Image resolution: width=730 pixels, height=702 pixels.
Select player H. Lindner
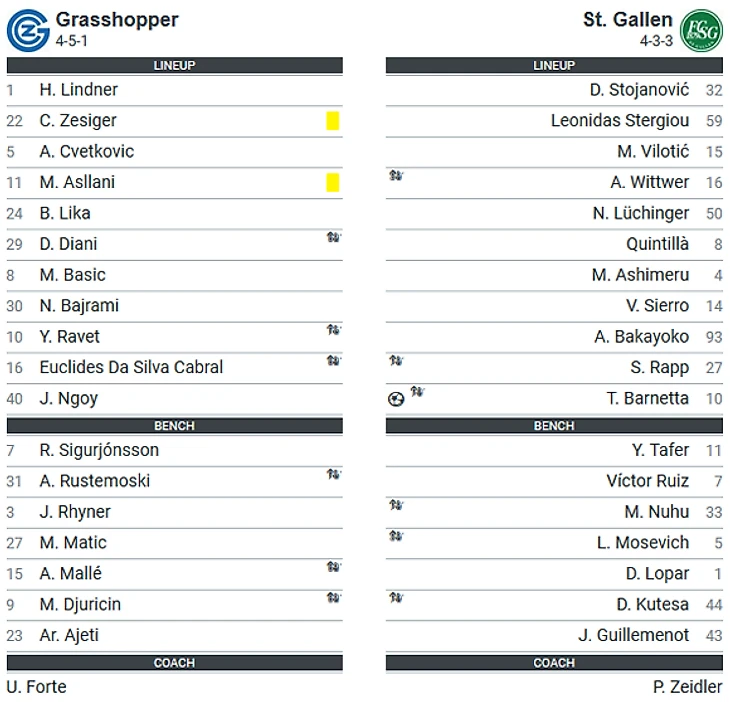[x=78, y=90]
